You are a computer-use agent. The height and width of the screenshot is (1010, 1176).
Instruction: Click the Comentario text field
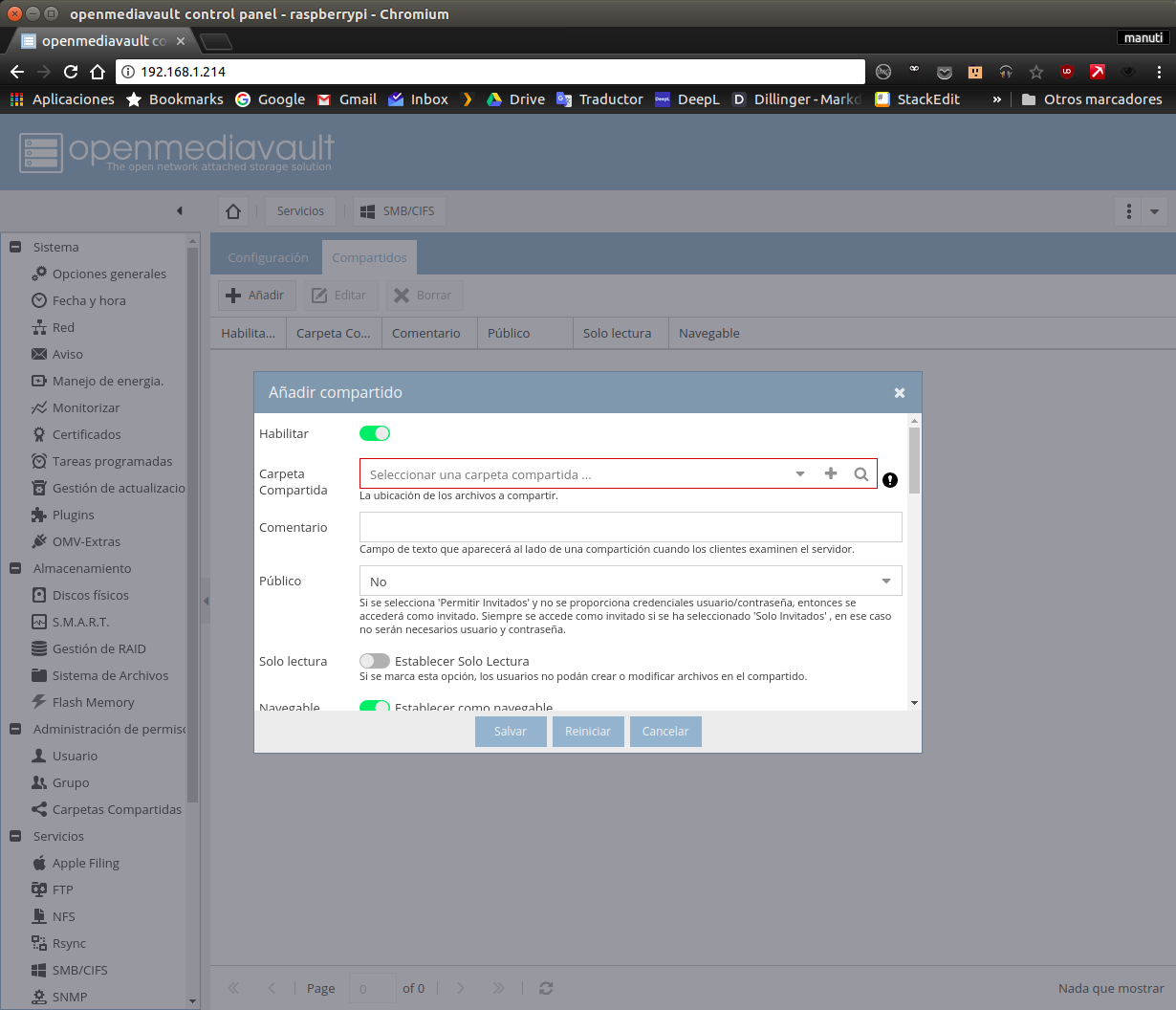630,527
